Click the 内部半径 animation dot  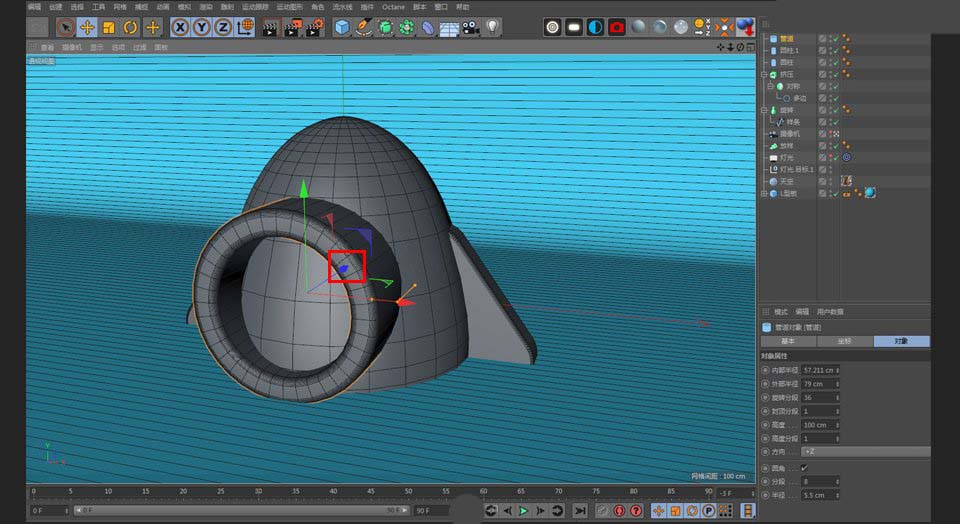tap(765, 370)
